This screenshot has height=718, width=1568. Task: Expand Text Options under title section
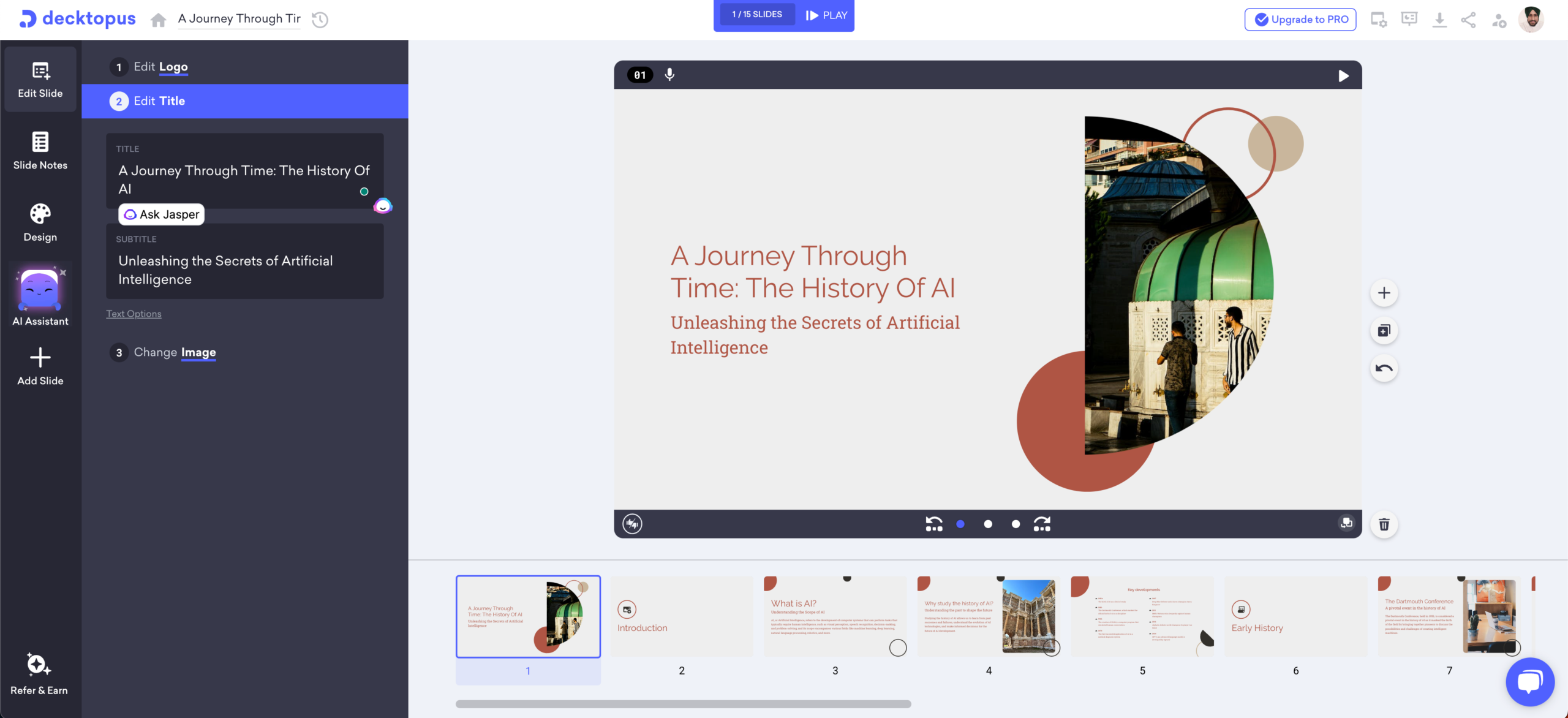tap(134, 314)
